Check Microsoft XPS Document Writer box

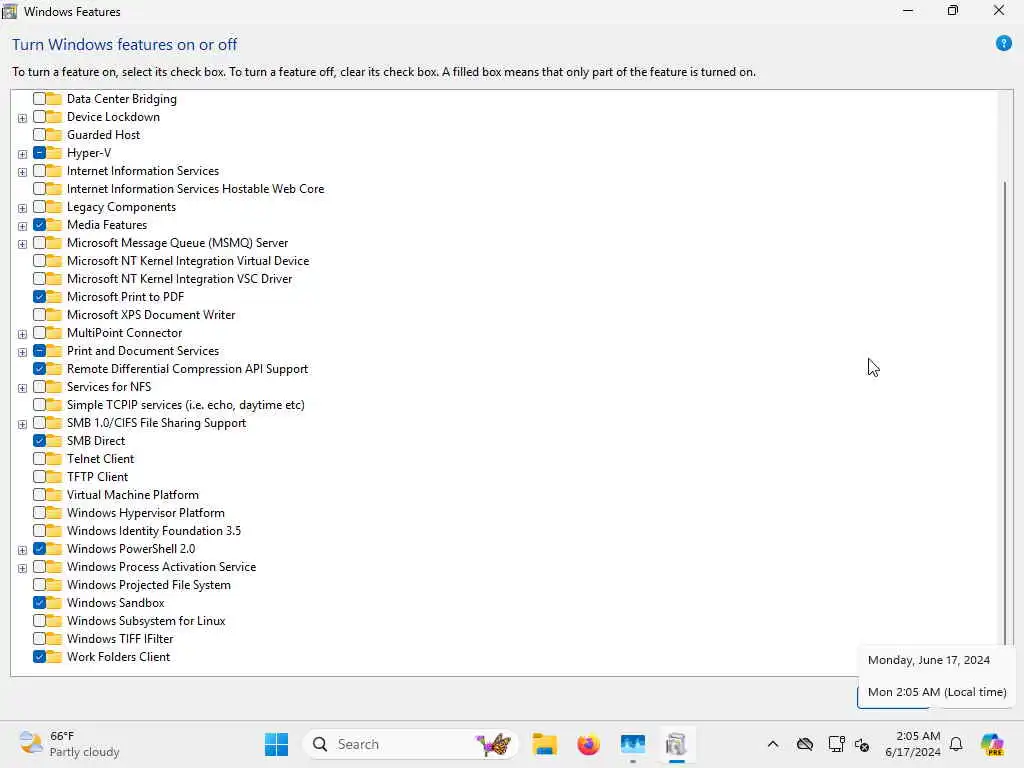(x=39, y=315)
